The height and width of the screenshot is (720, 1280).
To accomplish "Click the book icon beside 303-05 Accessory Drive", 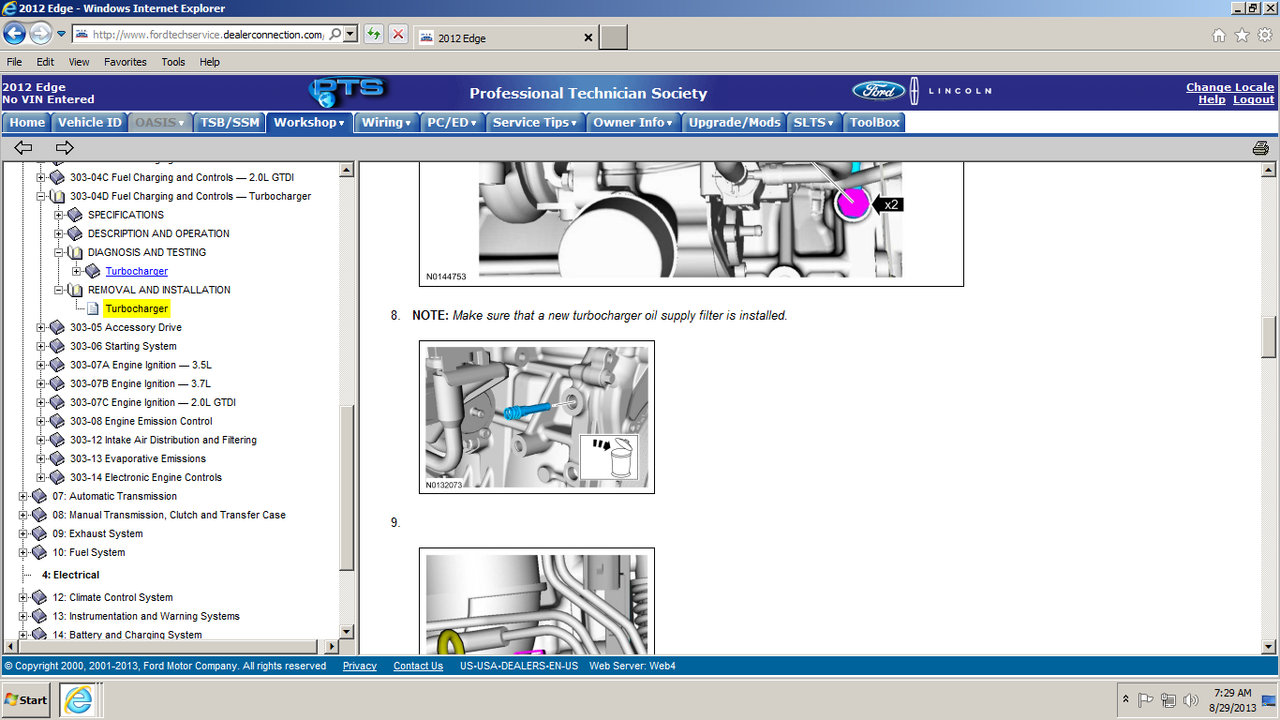I will (57, 327).
